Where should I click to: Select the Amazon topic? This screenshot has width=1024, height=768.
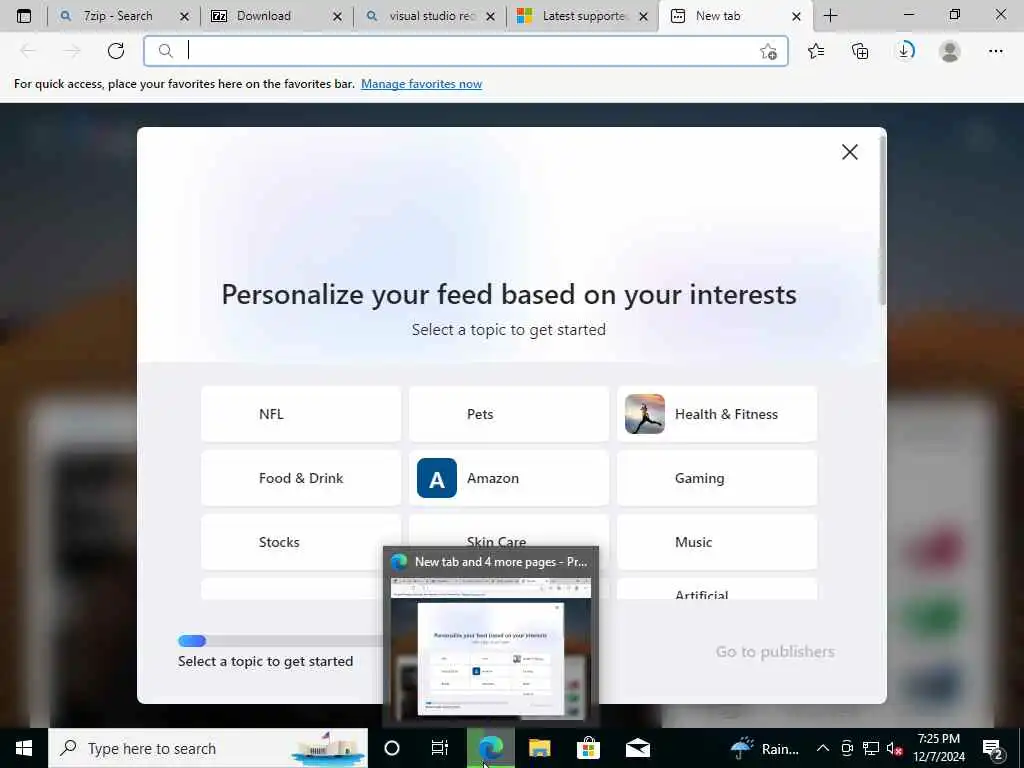pyautogui.click(x=509, y=478)
